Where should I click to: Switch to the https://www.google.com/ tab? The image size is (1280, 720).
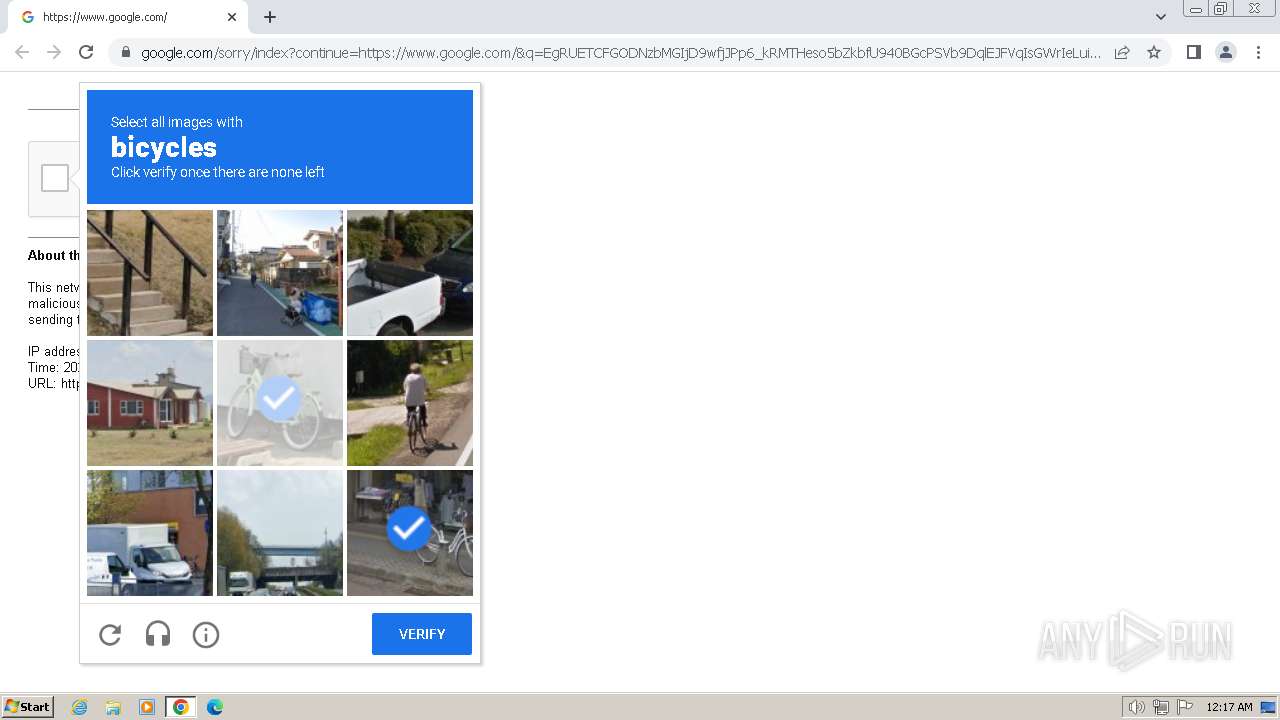(128, 17)
